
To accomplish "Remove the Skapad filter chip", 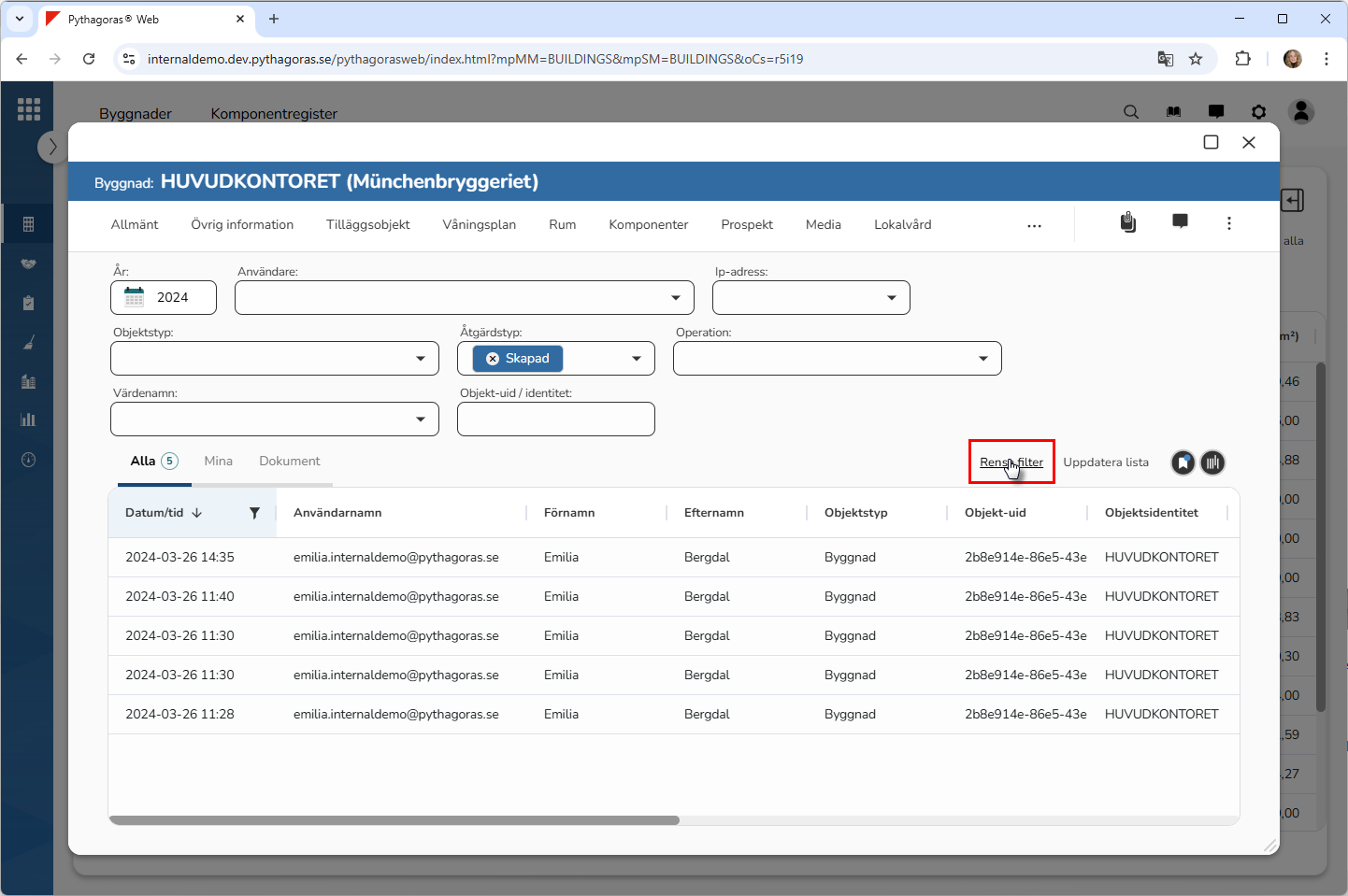I will coord(493,359).
